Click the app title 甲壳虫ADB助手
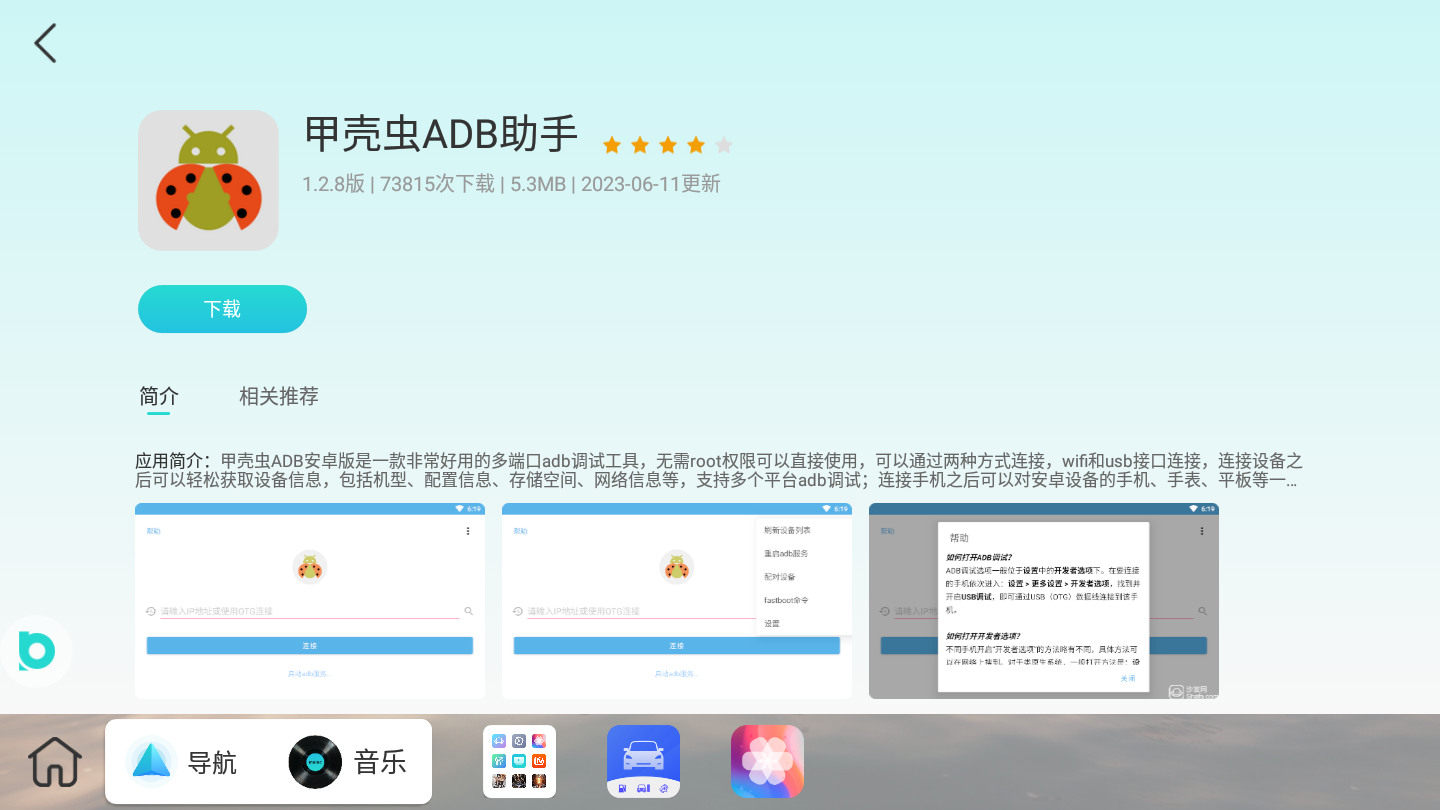The width and height of the screenshot is (1440, 810). tap(441, 135)
